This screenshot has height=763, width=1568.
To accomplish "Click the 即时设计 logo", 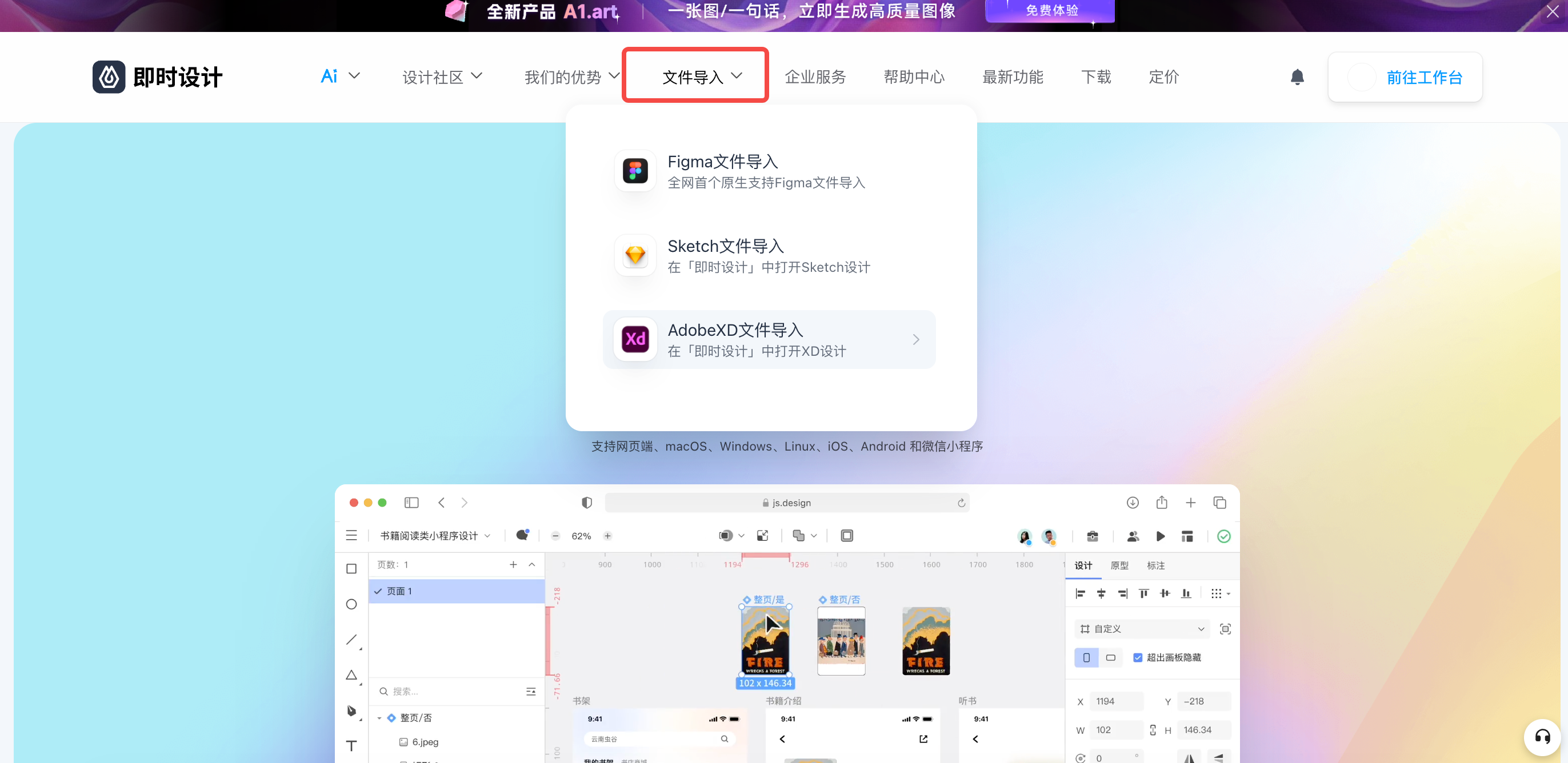I will click(x=158, y=77).
